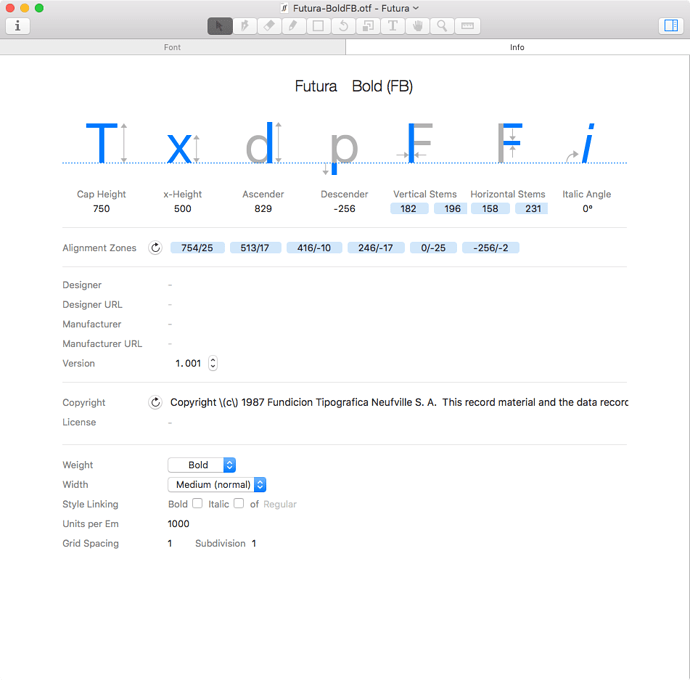
Task: Open the Weight dropdown set to Bold
Action: tap(202, 465)
